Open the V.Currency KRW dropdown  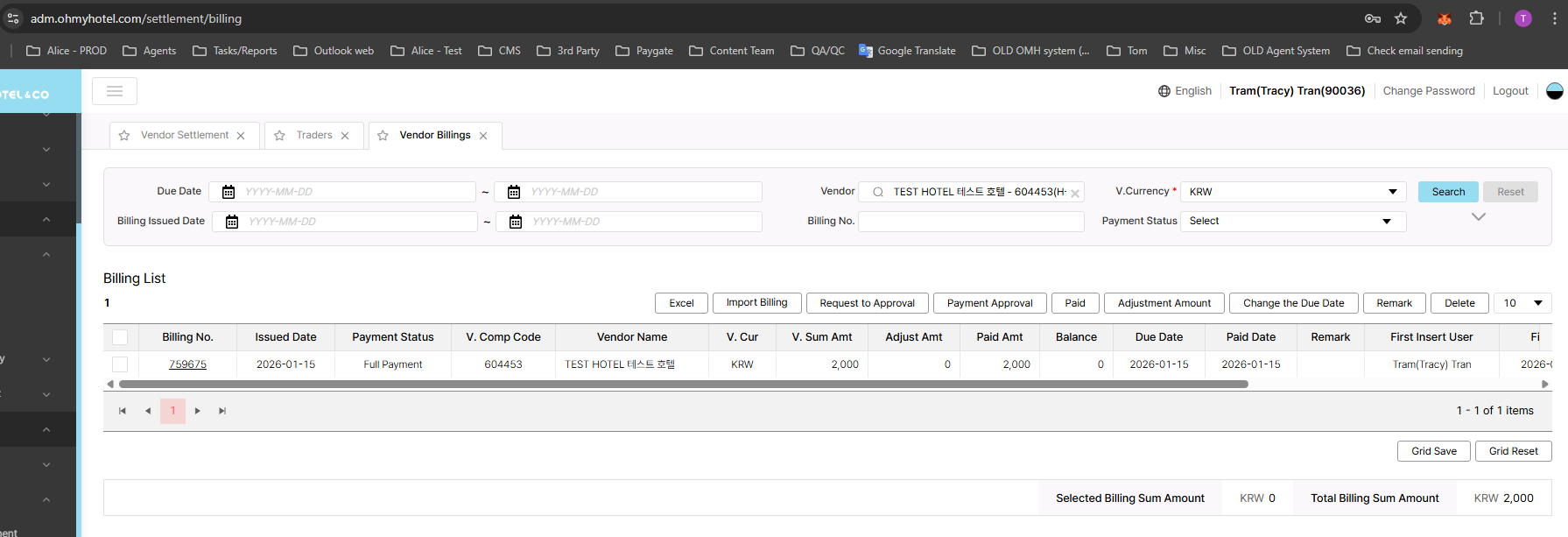[x=1292, y=192]
